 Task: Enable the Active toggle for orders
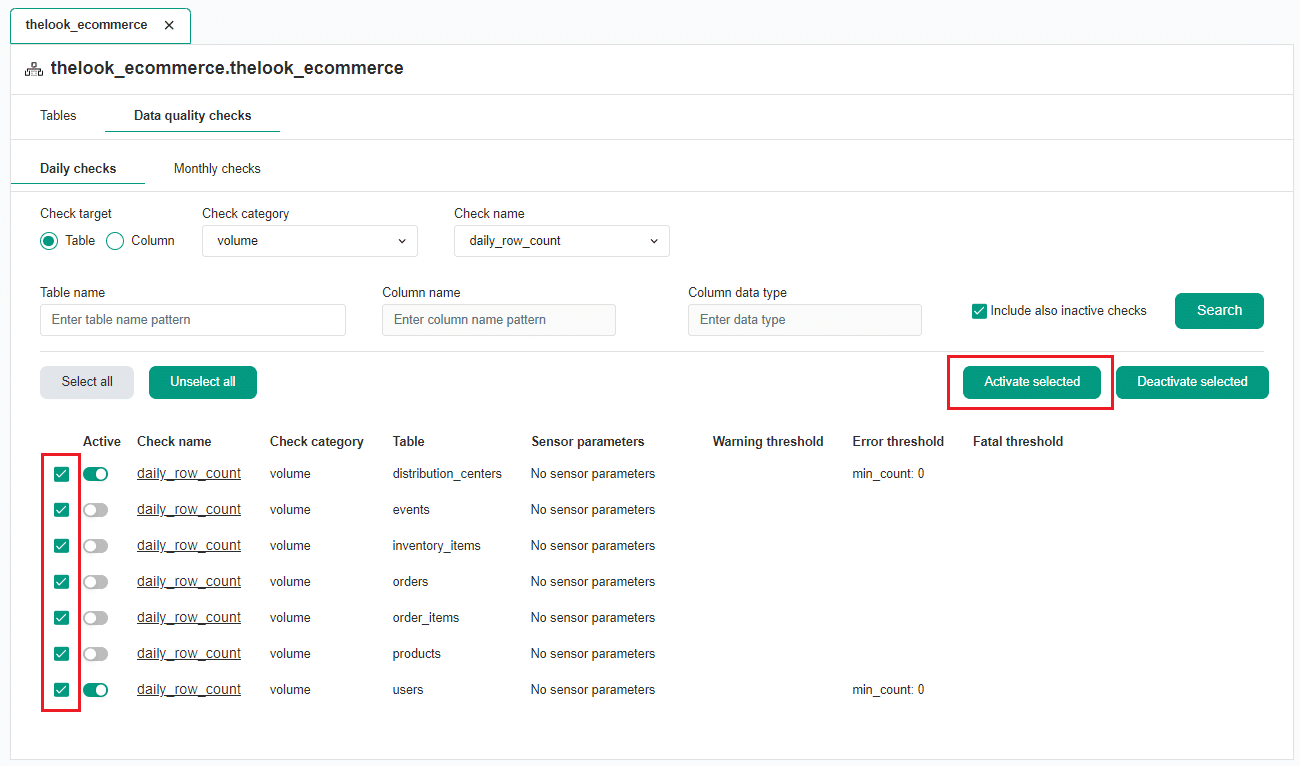click(95, 582)
